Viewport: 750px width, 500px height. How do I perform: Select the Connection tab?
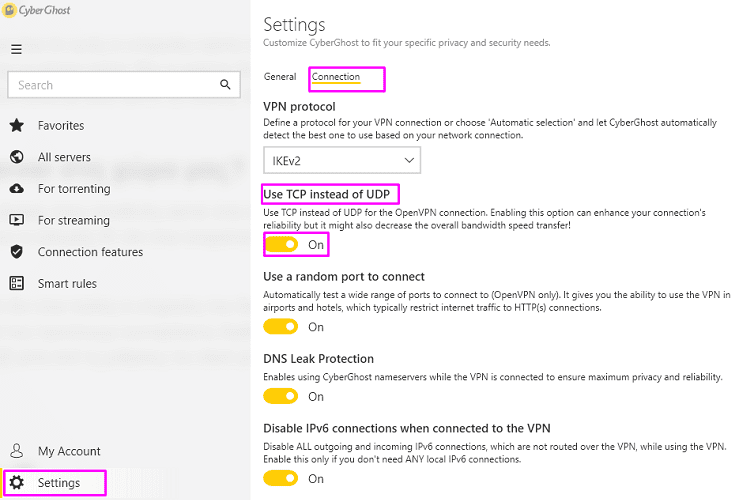tap(336, 77)
